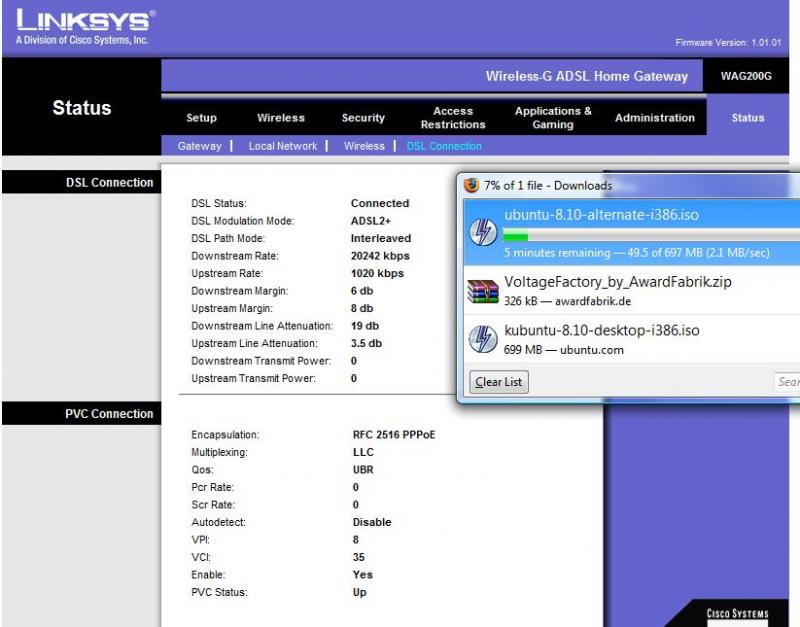Click the Pcr Rate label

point(213,487)
